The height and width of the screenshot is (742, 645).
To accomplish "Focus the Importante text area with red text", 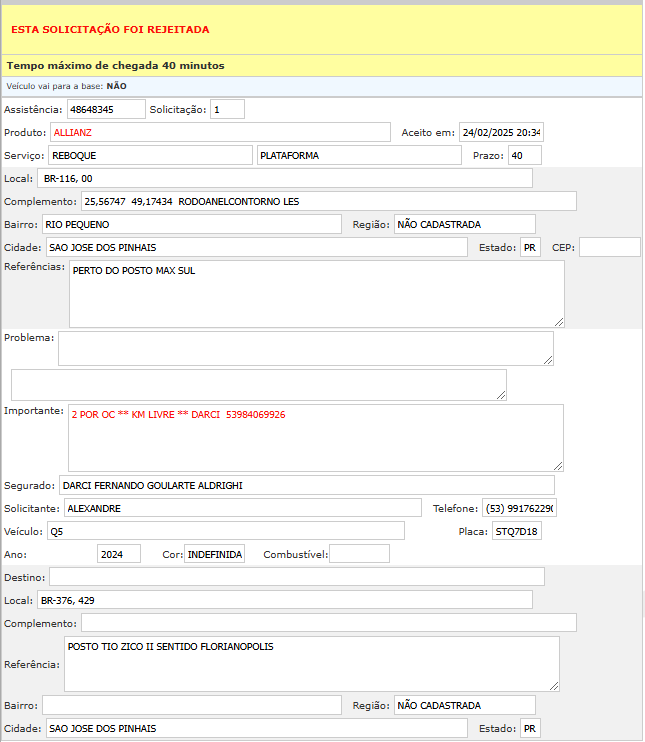I will 315,437.
